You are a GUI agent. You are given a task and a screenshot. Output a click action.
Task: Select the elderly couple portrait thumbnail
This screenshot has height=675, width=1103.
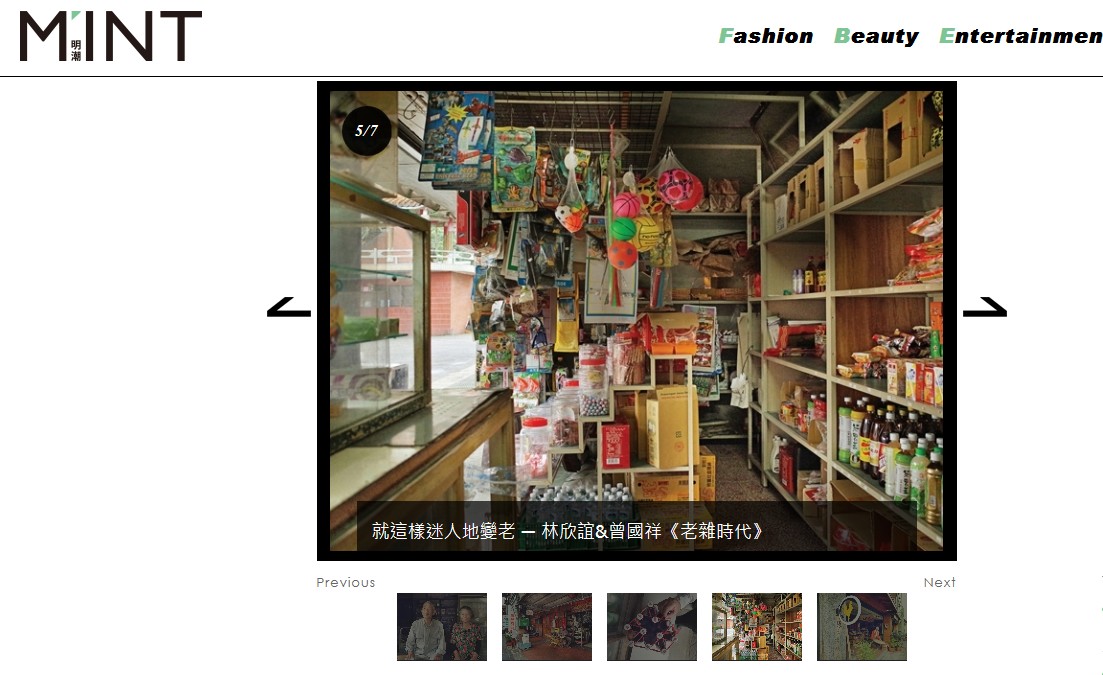442,626
